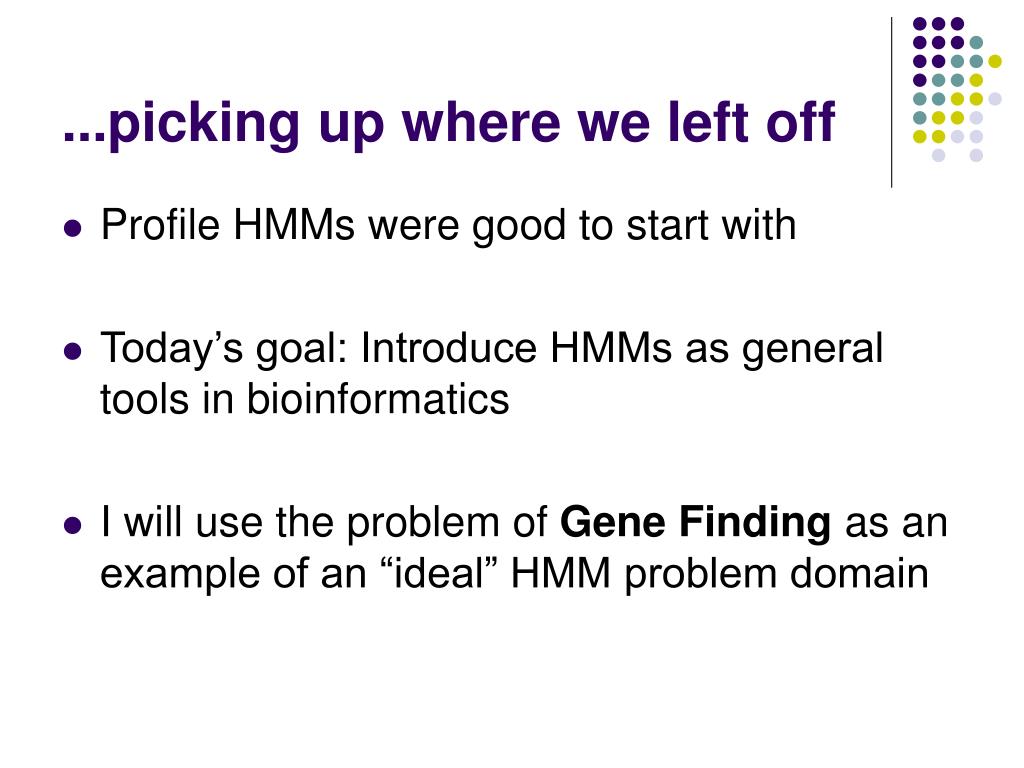Click the top-left dark purple dot in dot grid
The image size is (1024, 768).
(x=920, y=24)
